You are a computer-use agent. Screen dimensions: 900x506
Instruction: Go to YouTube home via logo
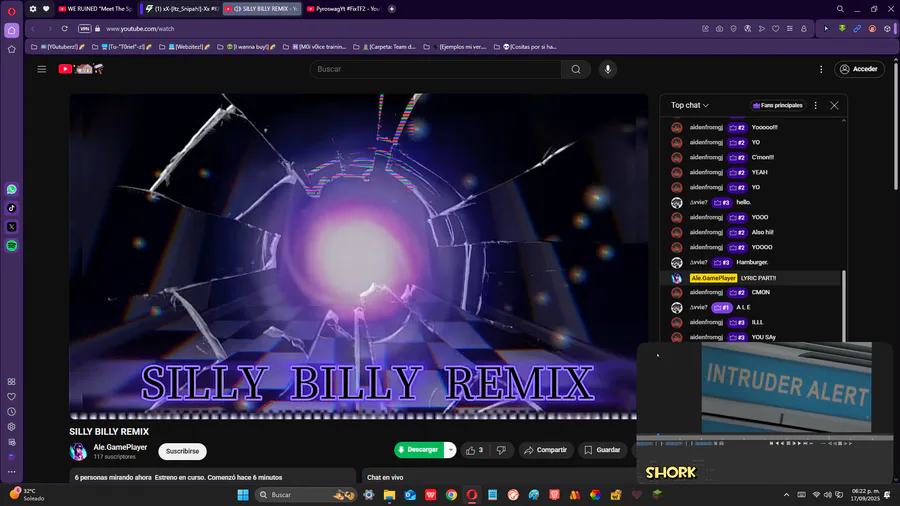coord(81,69)
